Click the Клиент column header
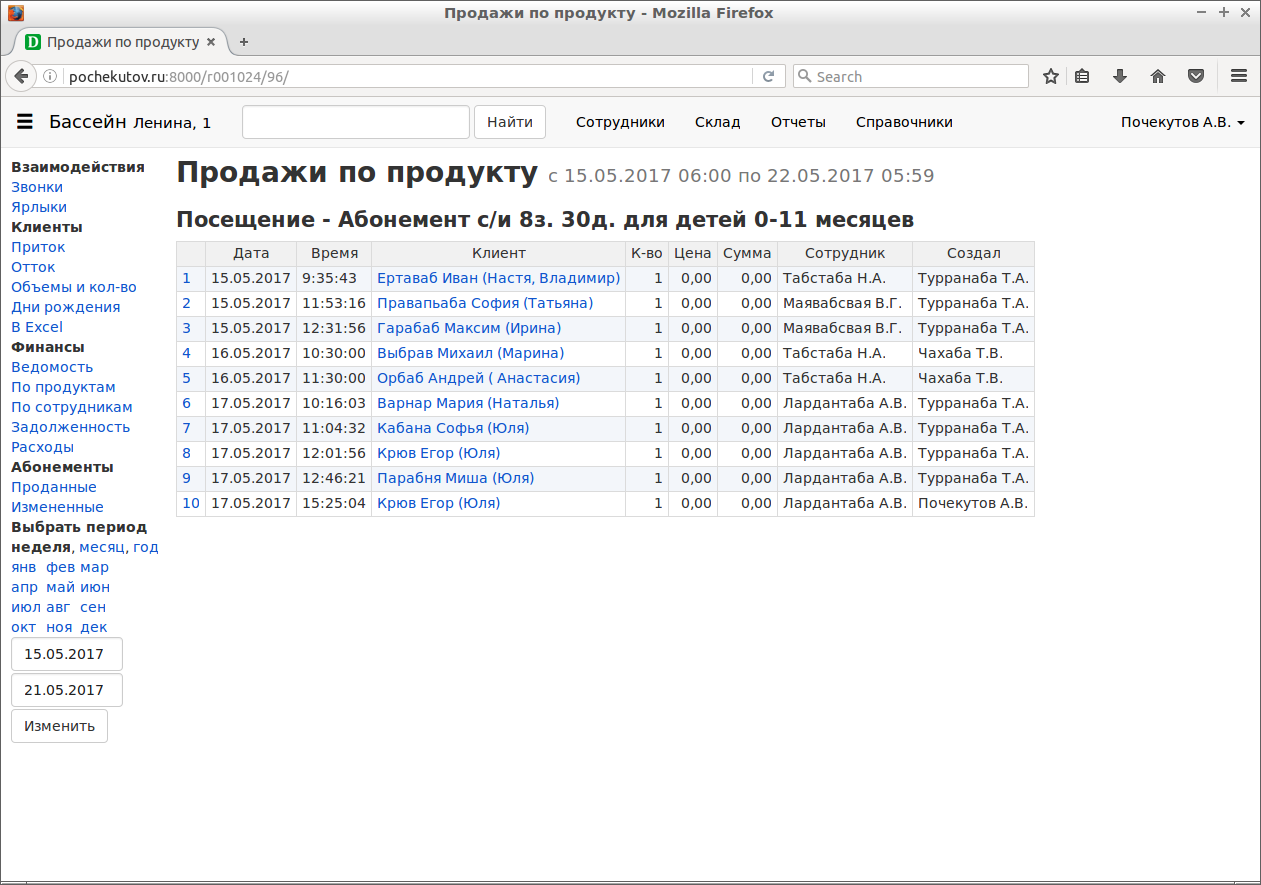Viewport: 1261px width, 885px height. [x=499, y=253]
